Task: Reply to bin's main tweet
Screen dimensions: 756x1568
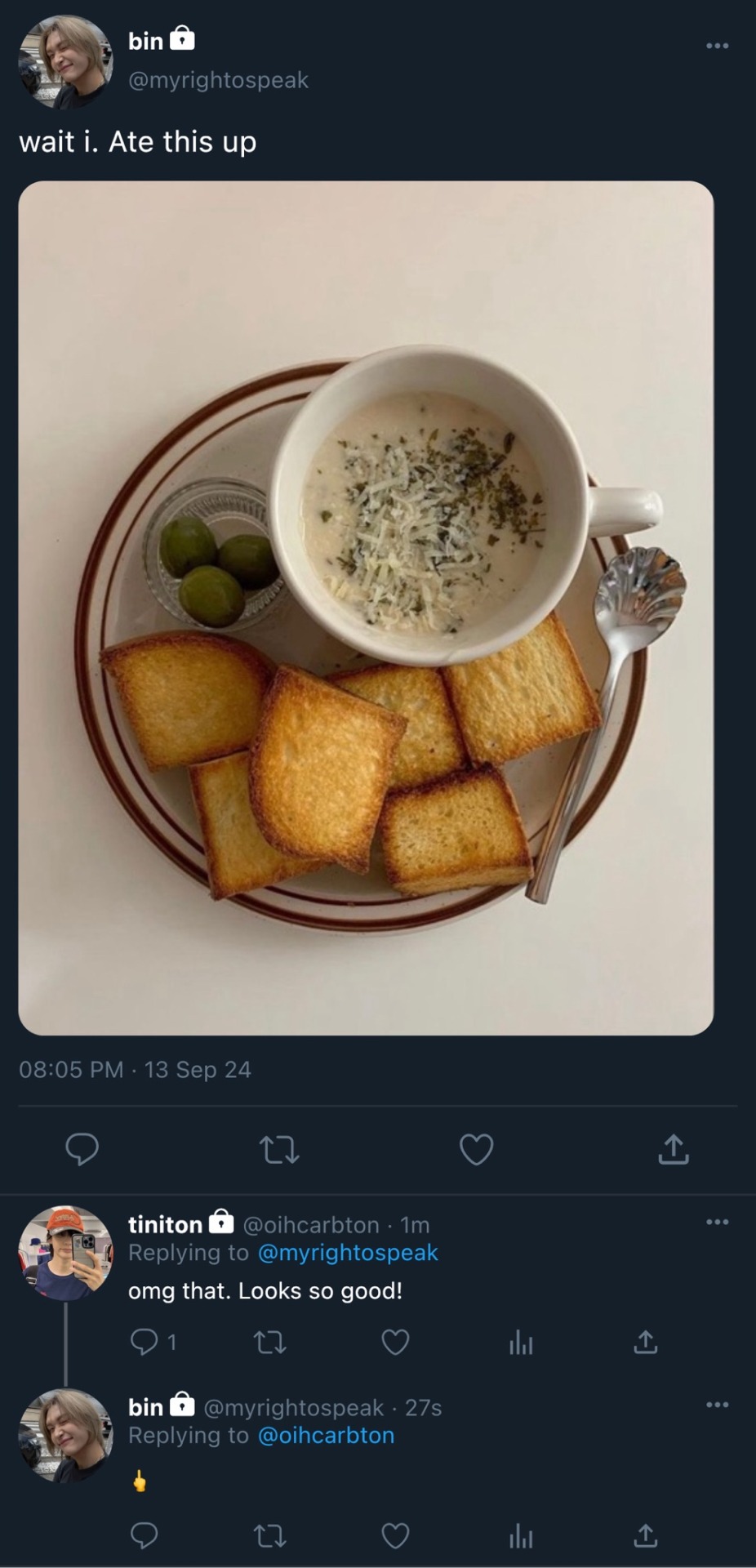Action: pos(82,1149)
